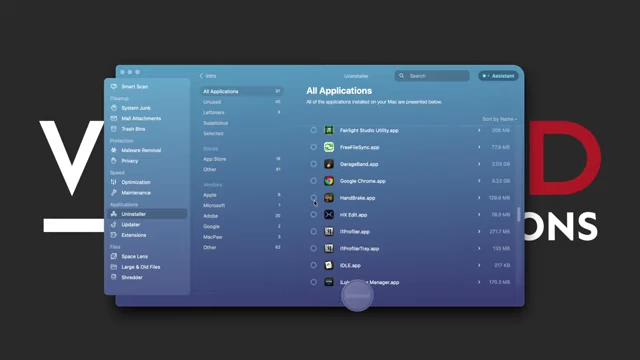This screenshot has width=640, height=360.
Task: Click the Google vendor row
Action: tap(242, 226)
